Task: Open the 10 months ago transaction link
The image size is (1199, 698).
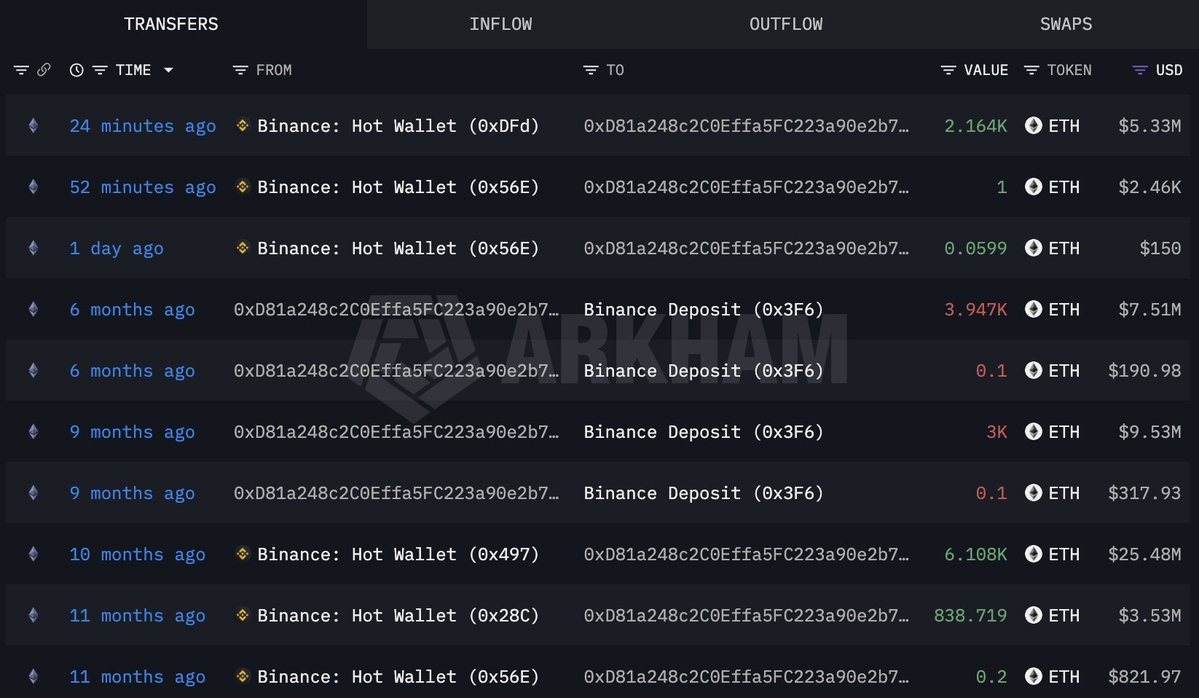Action: point(137,554)
